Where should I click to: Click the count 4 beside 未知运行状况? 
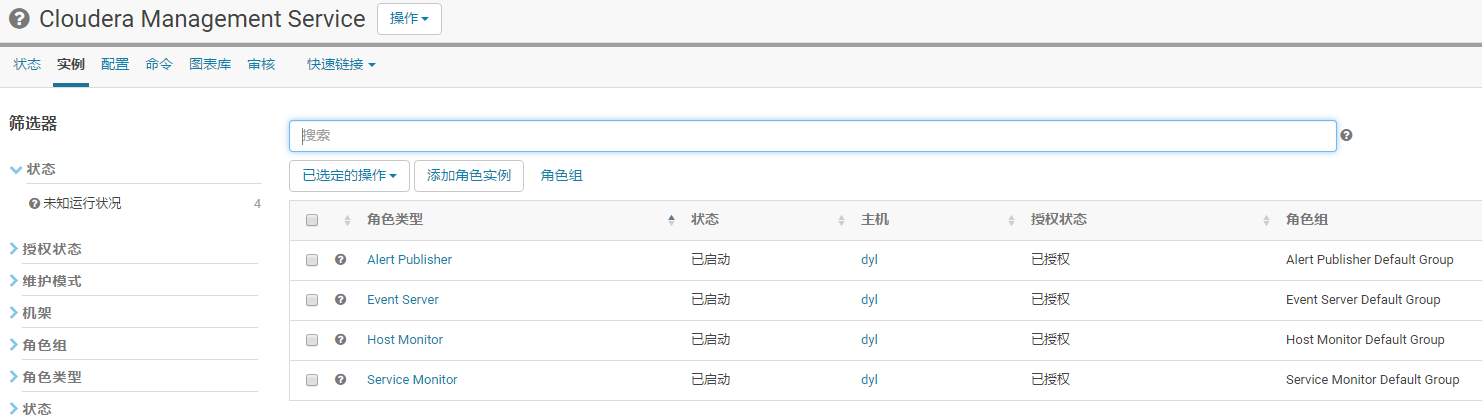257,204
